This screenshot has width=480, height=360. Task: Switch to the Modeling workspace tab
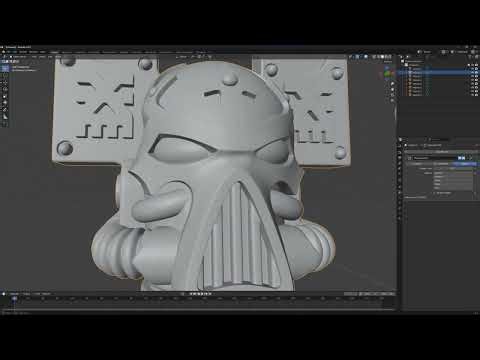[x=68, y=52]
